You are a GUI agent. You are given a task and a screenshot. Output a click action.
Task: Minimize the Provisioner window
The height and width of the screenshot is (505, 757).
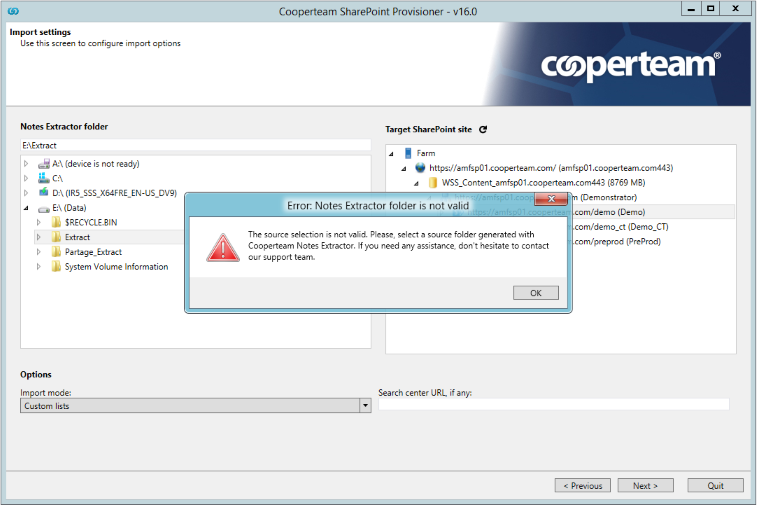coord(691,8)
